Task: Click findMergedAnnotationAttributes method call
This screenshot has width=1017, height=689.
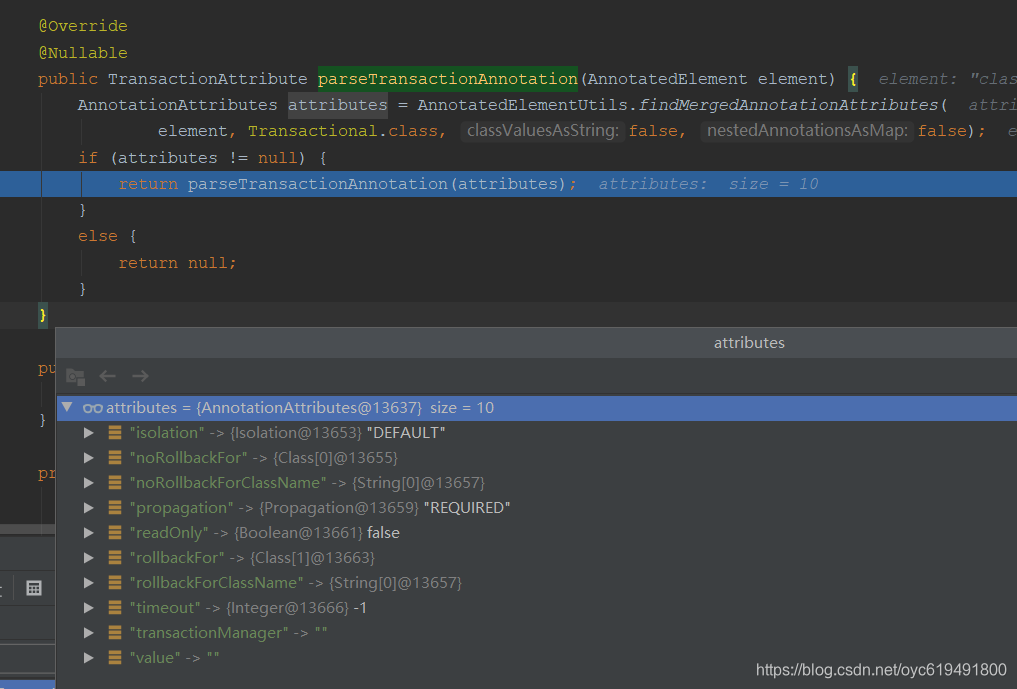Action: (x=788, y=105)
